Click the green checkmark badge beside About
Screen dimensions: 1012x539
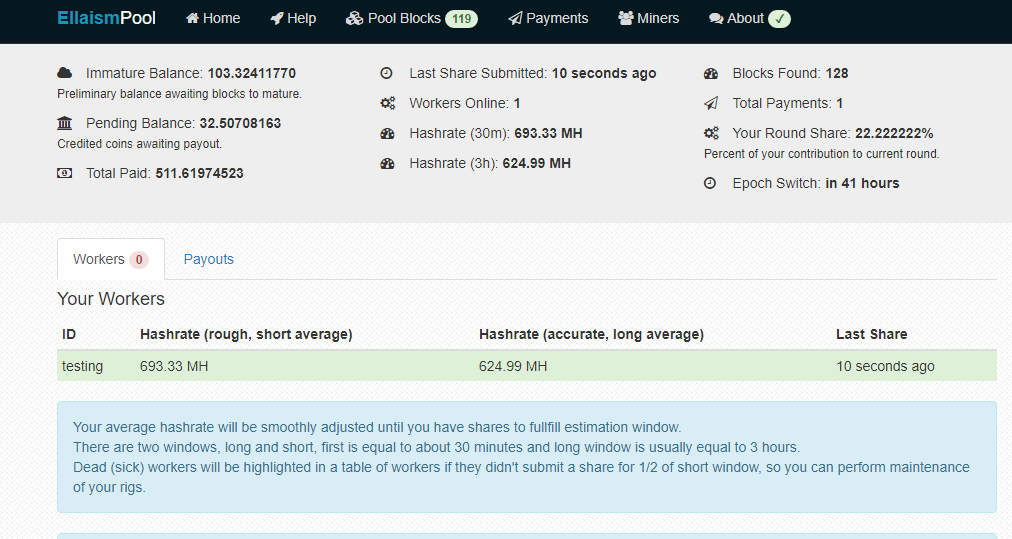pyautogui.click(x=779, y=19)
